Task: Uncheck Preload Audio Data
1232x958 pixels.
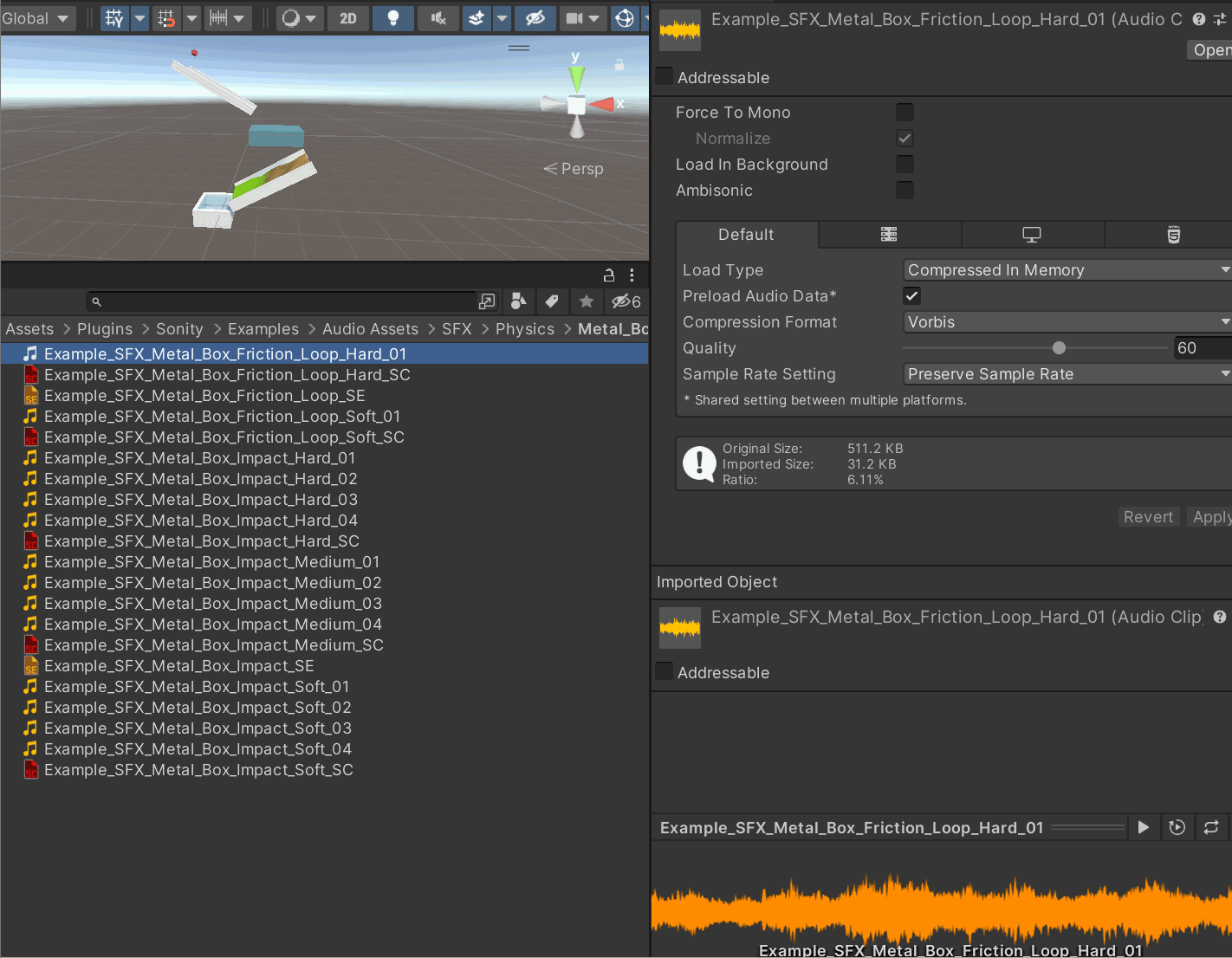Action: (x=911, y=295)
